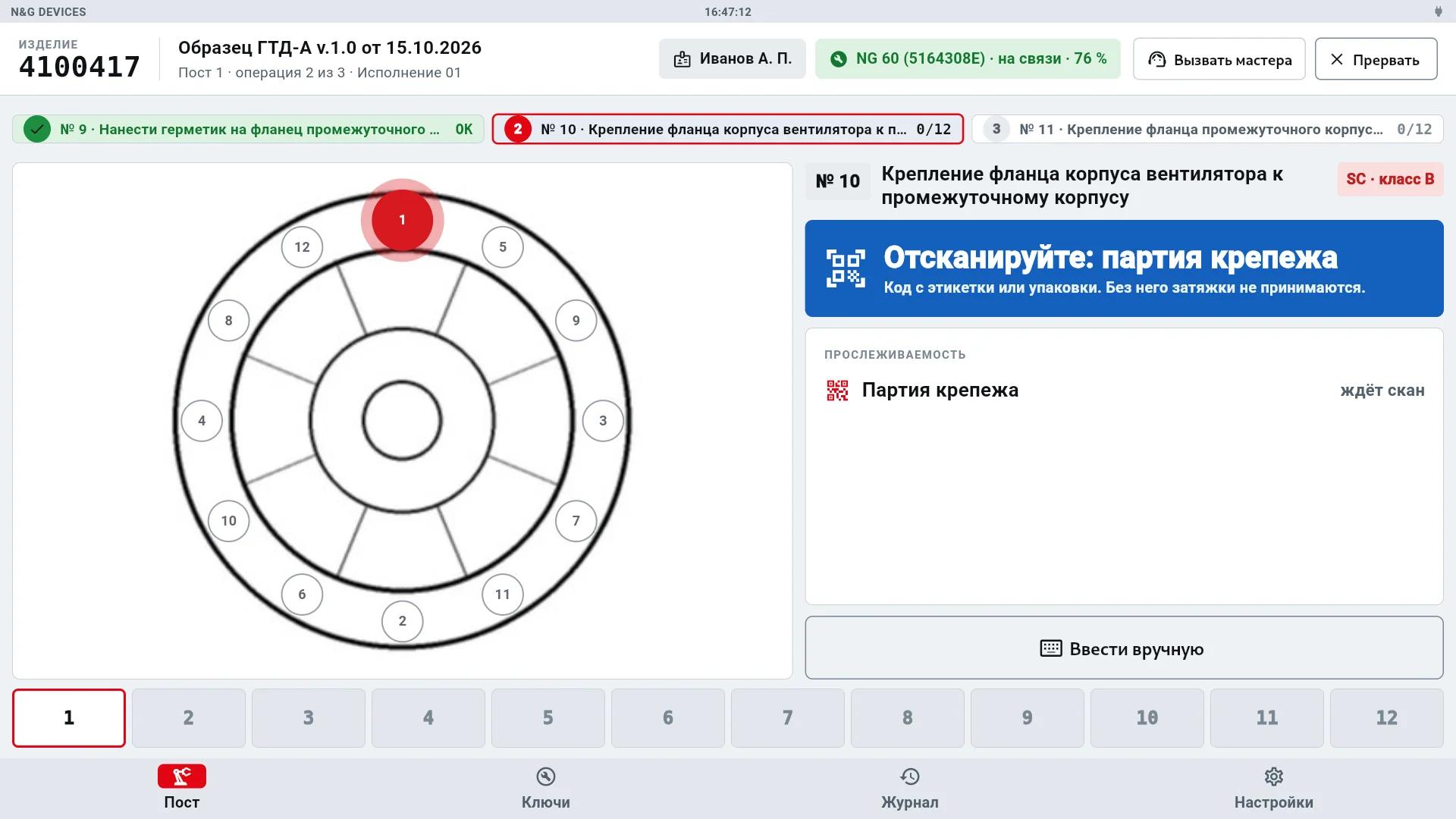
Task: Open the Пост tab in bottom navigation
Action: tap(182, 789)
